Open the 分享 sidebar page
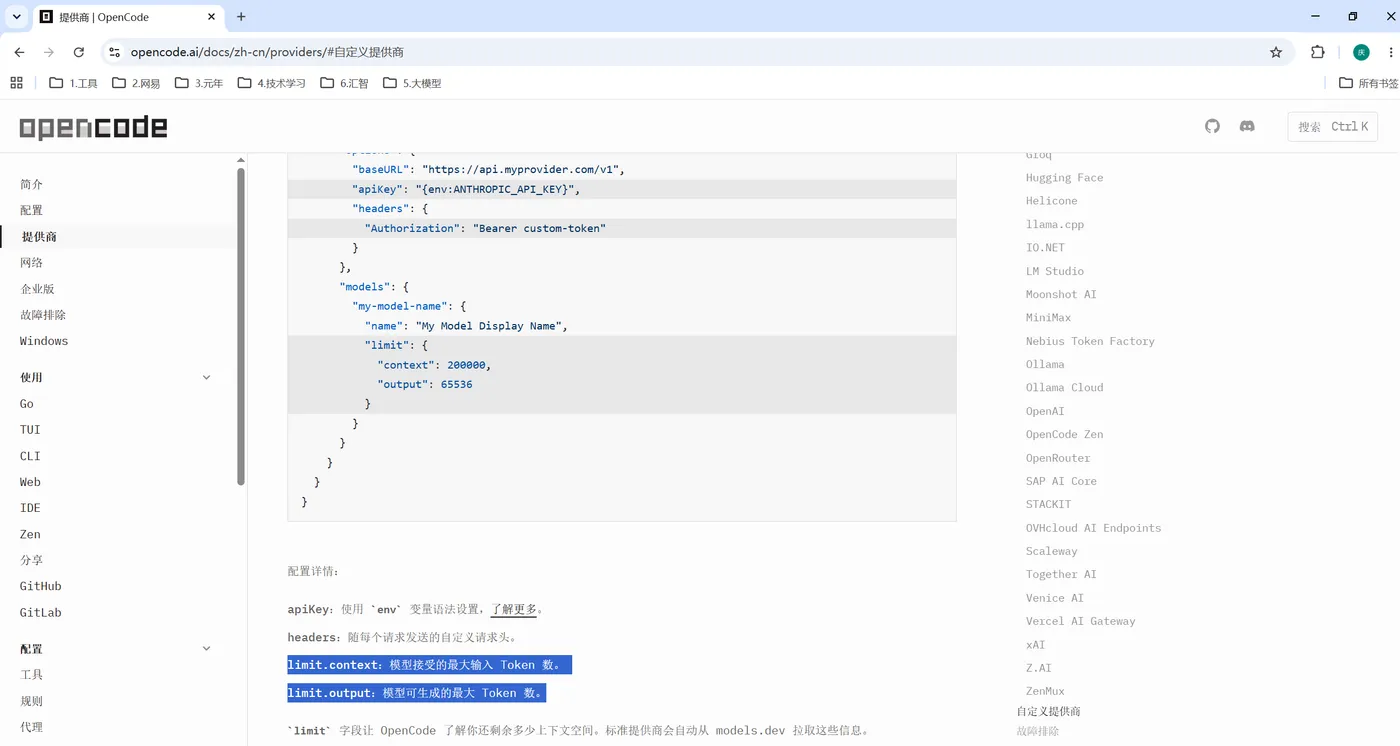Viewport: 1400px width, 746px height. pos(31,560)
